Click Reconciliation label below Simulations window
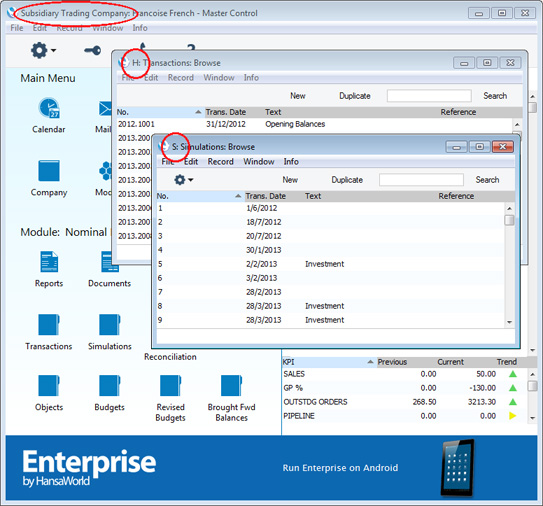Screen dimensions: 543x506 pos(170,357)
